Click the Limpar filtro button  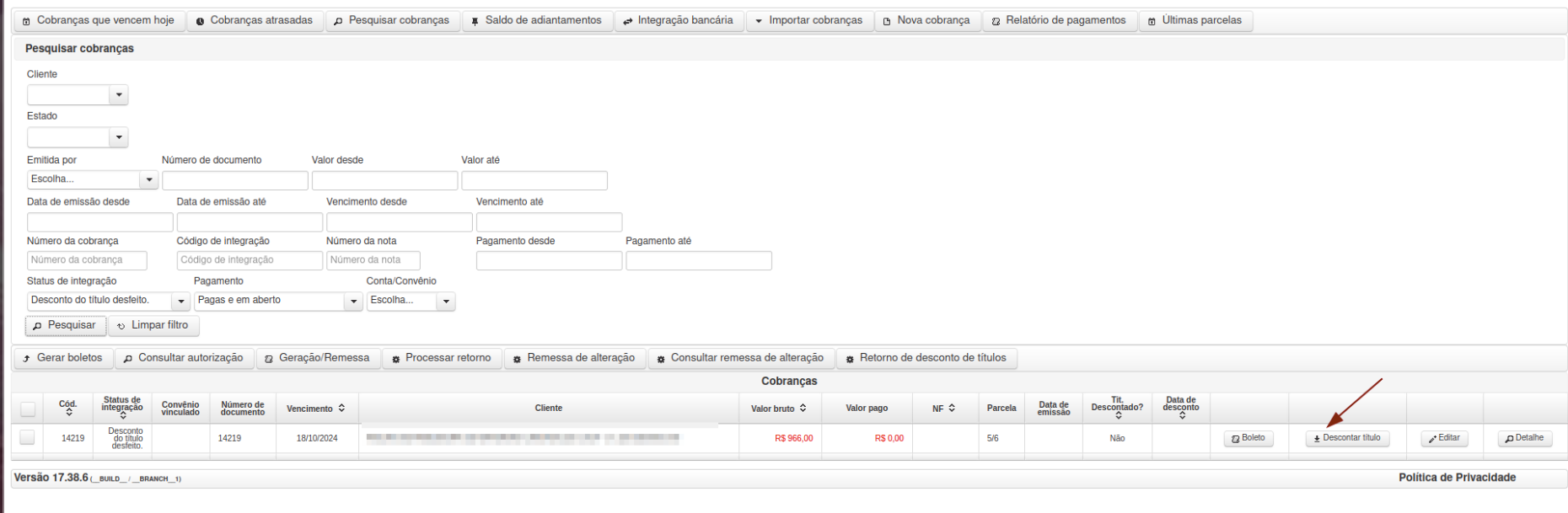pyautogui.click(x=153, y=325)
